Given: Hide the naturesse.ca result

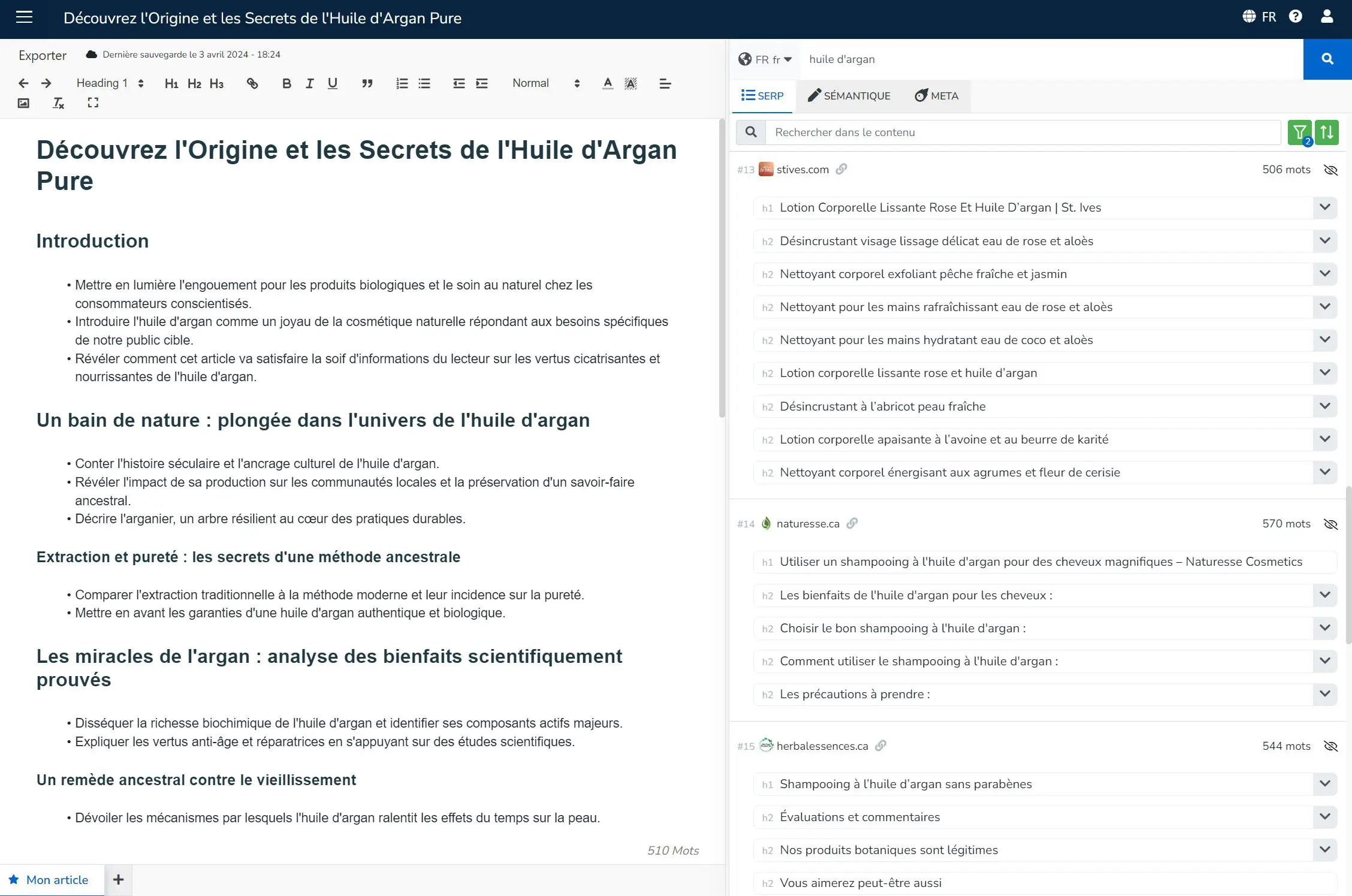Looking at the screenshot, I should 1330,524.
